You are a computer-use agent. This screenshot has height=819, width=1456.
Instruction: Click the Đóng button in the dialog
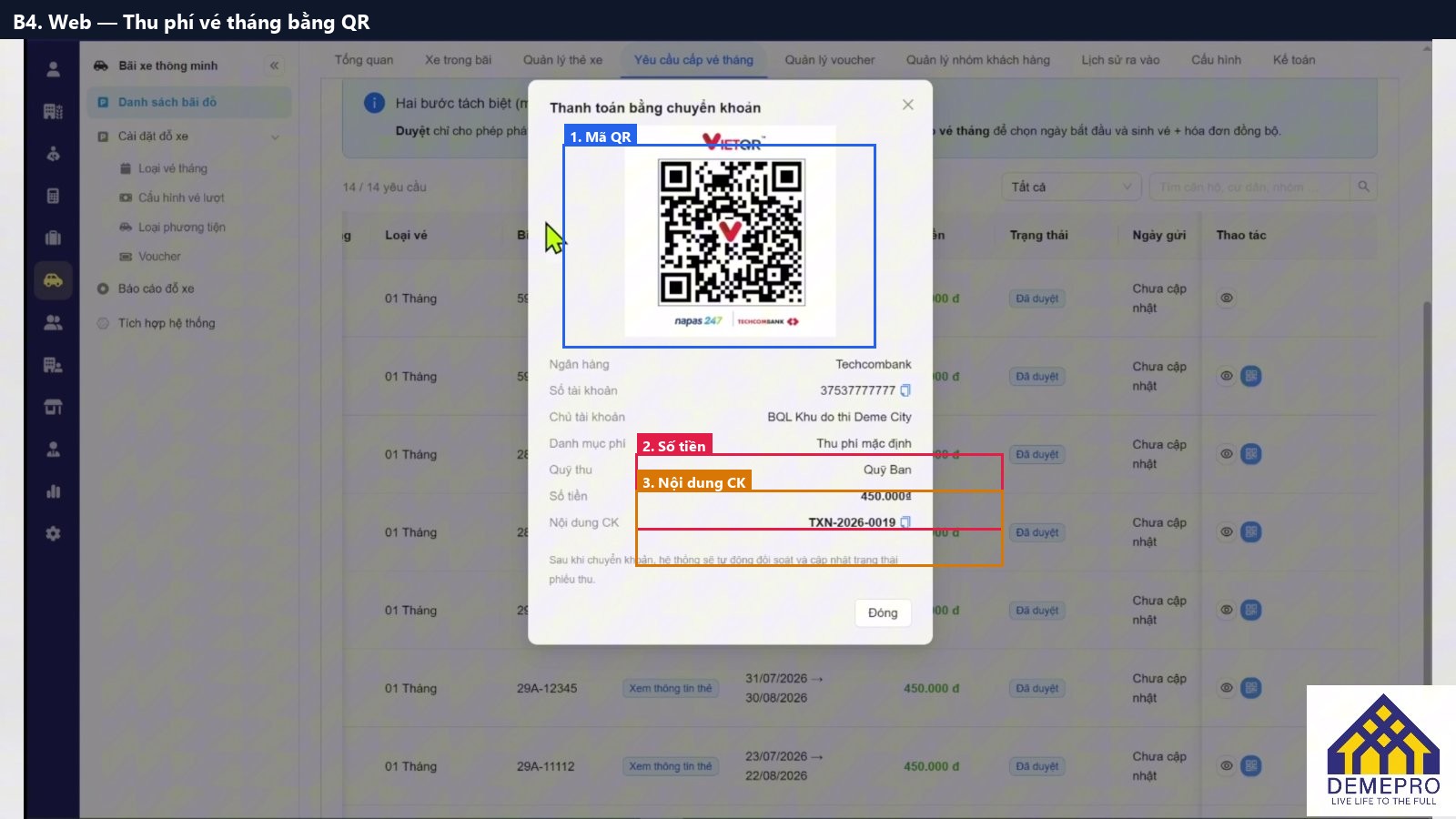click(x=883, y=612)
